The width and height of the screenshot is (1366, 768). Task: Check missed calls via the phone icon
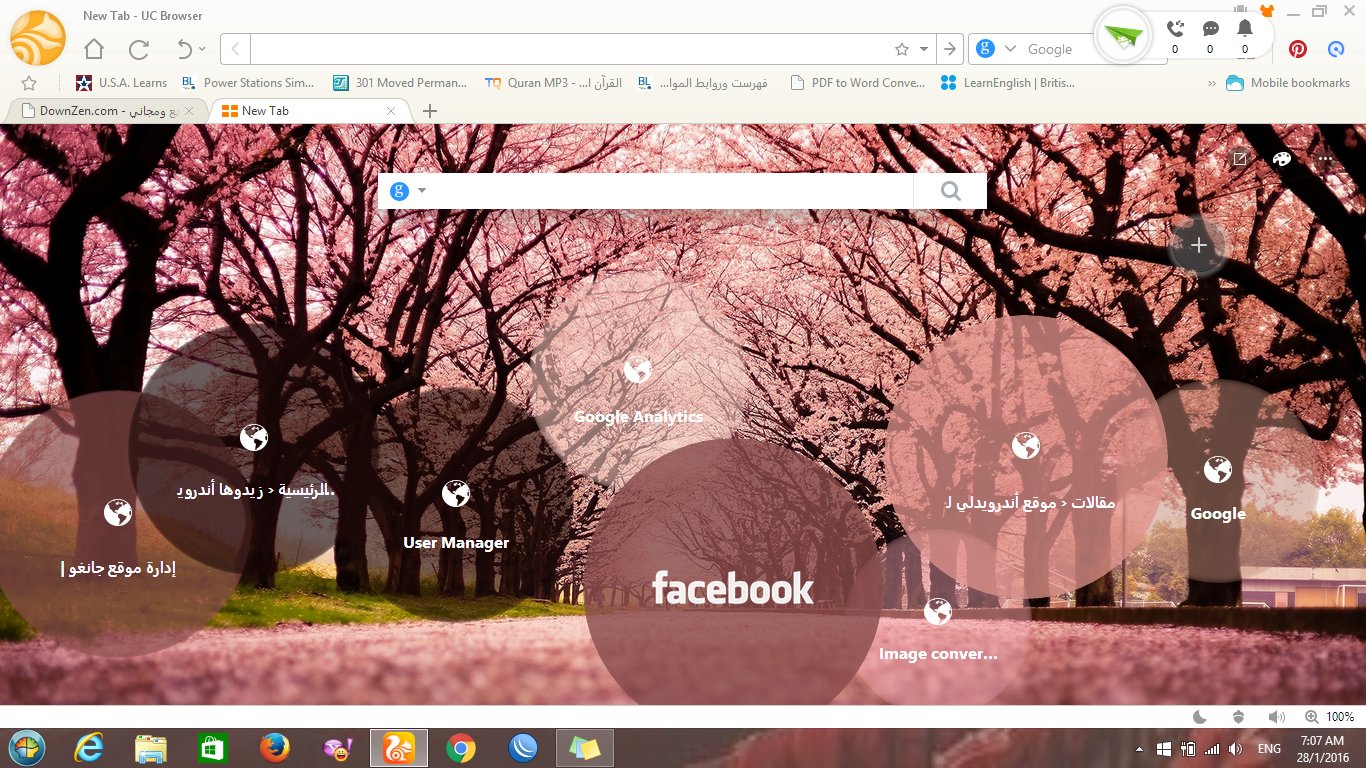[x=1175, y=29]
